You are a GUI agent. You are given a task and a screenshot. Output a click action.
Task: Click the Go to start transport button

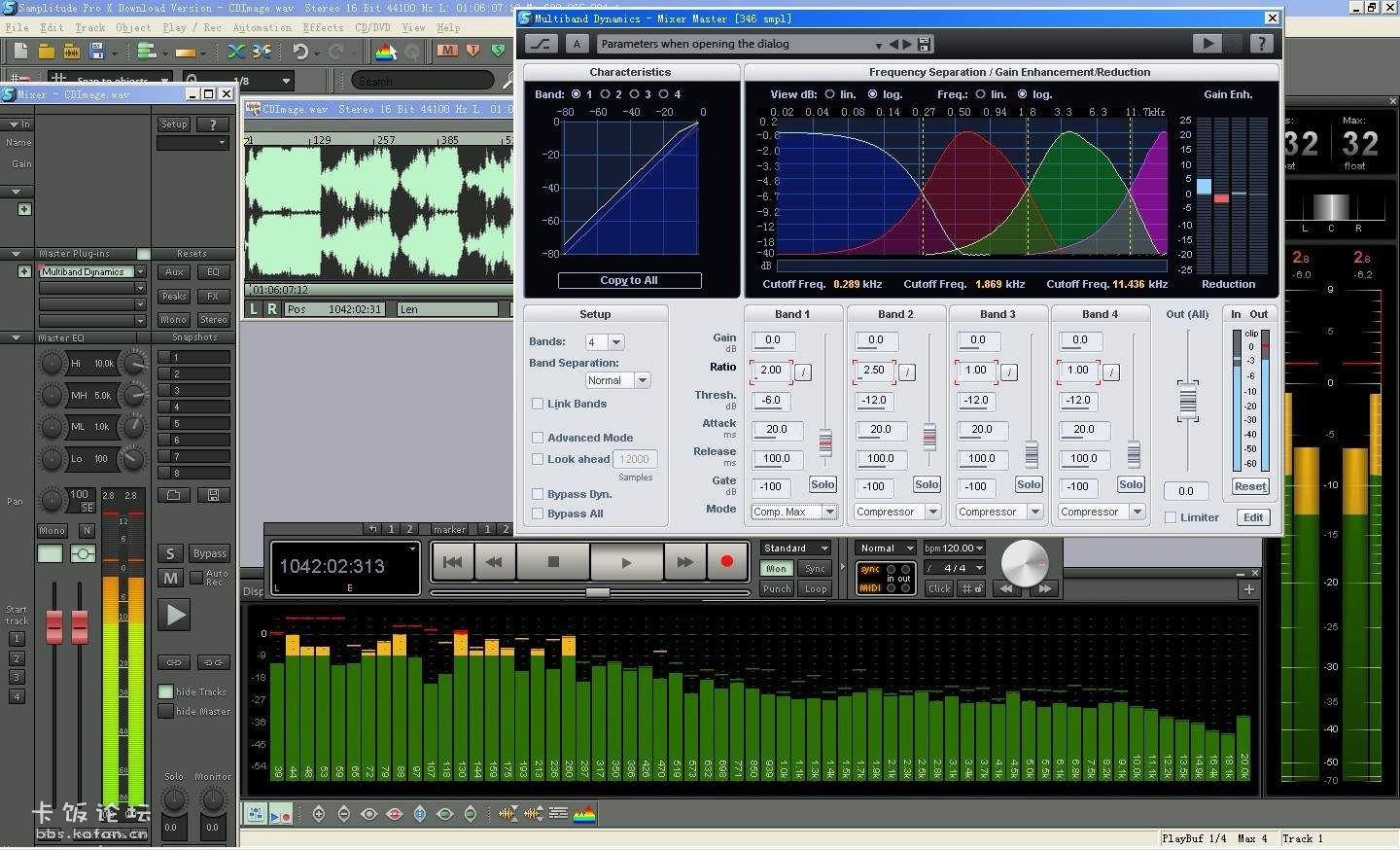point(452,562)
